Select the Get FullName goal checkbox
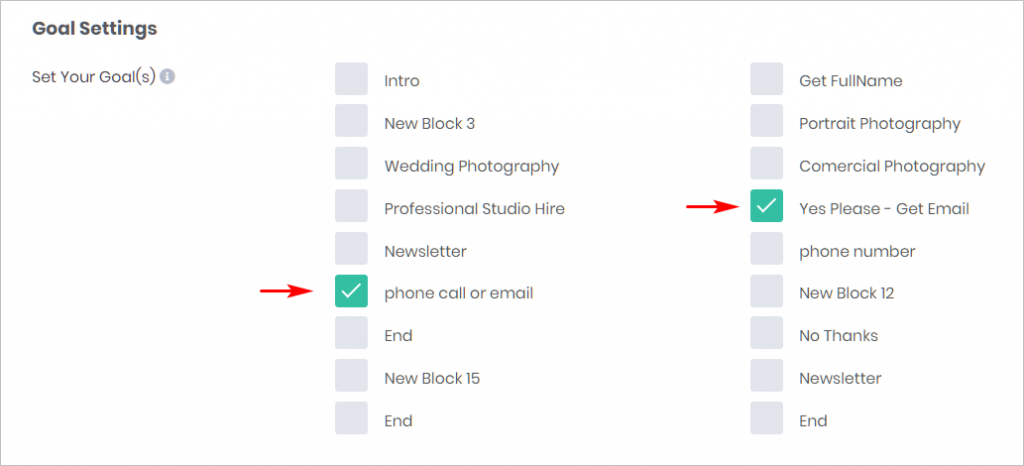Image resolution: width=1024 pixels, height=466 pixels. point(767,79)
